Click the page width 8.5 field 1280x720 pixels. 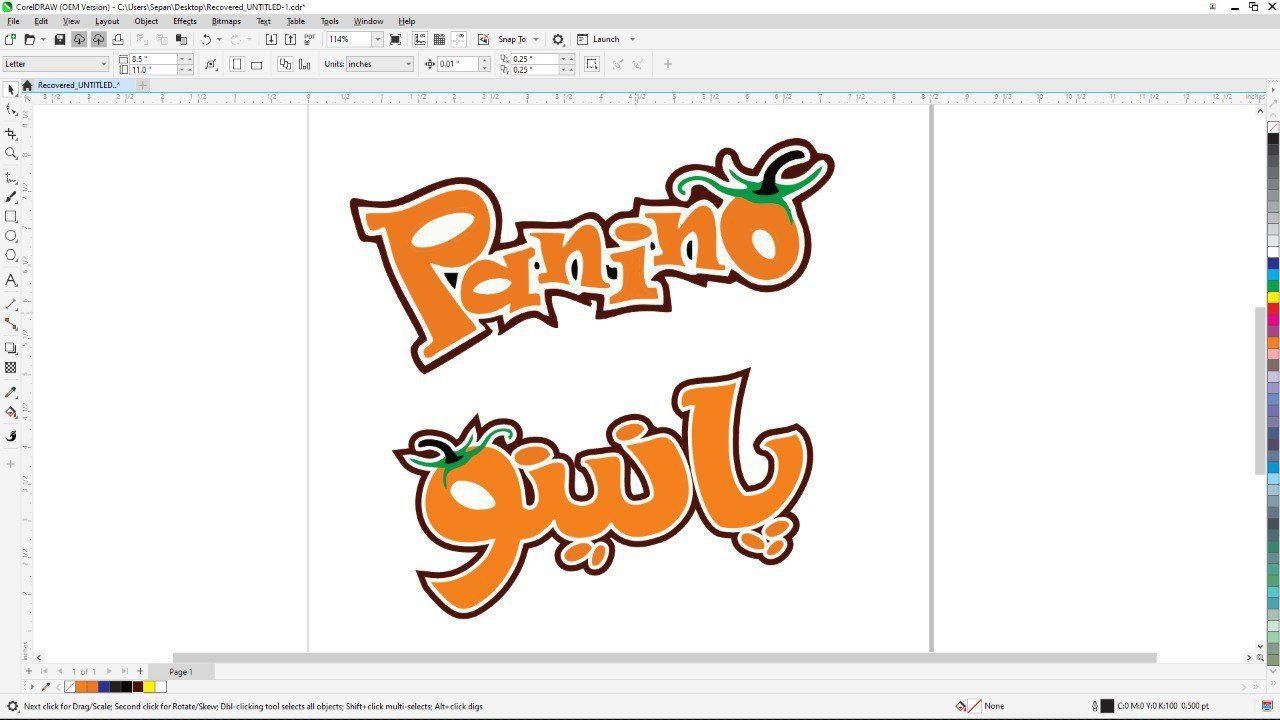tap(154, 59)
